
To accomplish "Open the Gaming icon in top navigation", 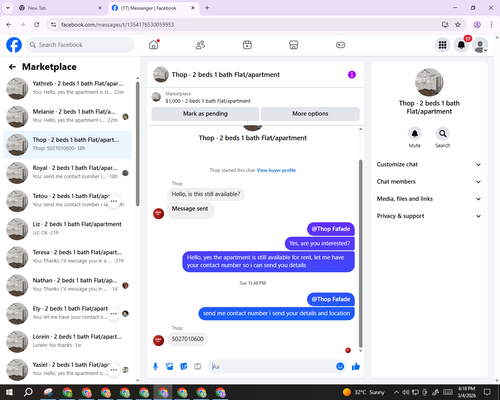I will tap(340, 45).
